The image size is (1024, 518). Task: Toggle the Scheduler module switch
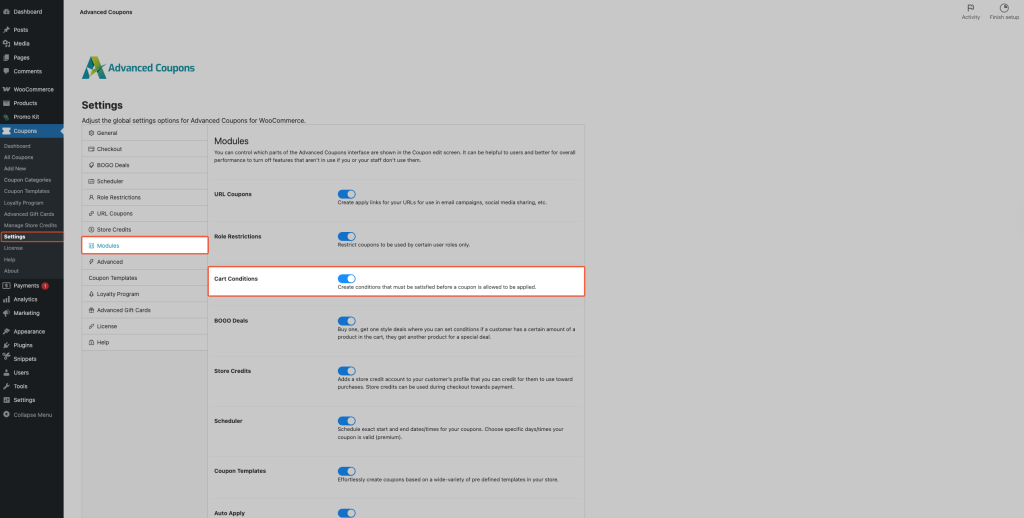pos(347,421)
